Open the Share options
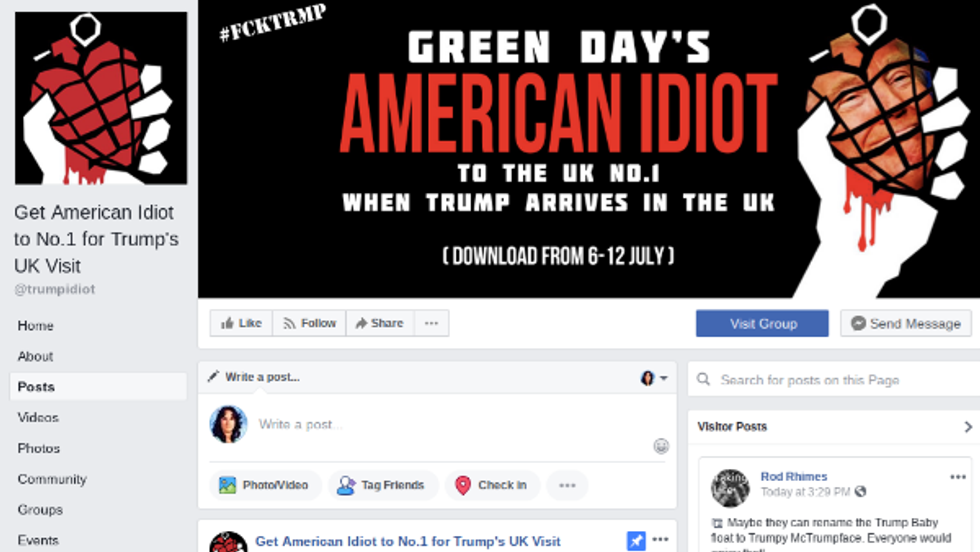Image resolution: width=980 pixels, height=552 pixels. point(380,323)
